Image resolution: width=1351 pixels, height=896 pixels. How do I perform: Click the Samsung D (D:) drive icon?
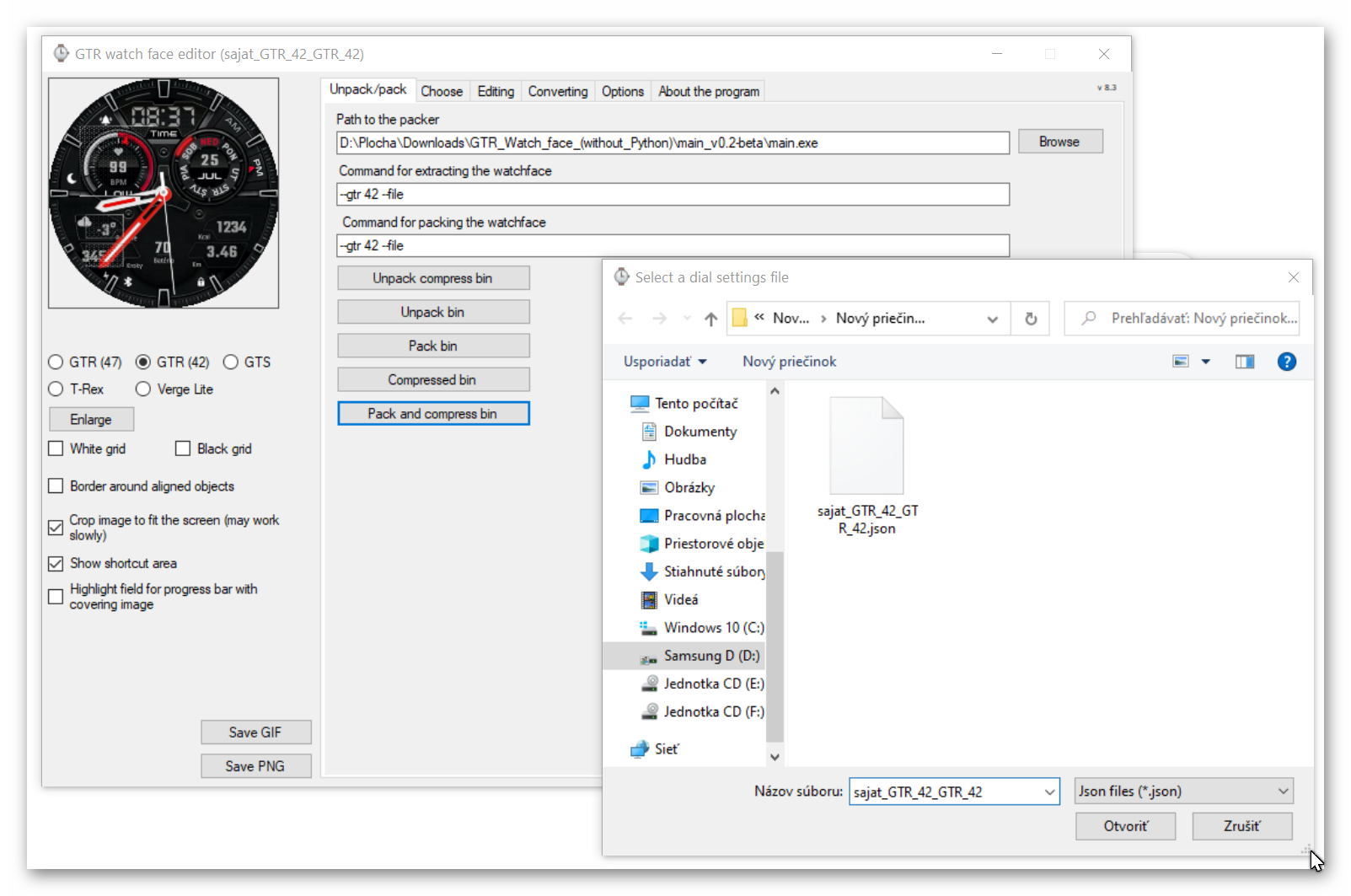[648, 658]
